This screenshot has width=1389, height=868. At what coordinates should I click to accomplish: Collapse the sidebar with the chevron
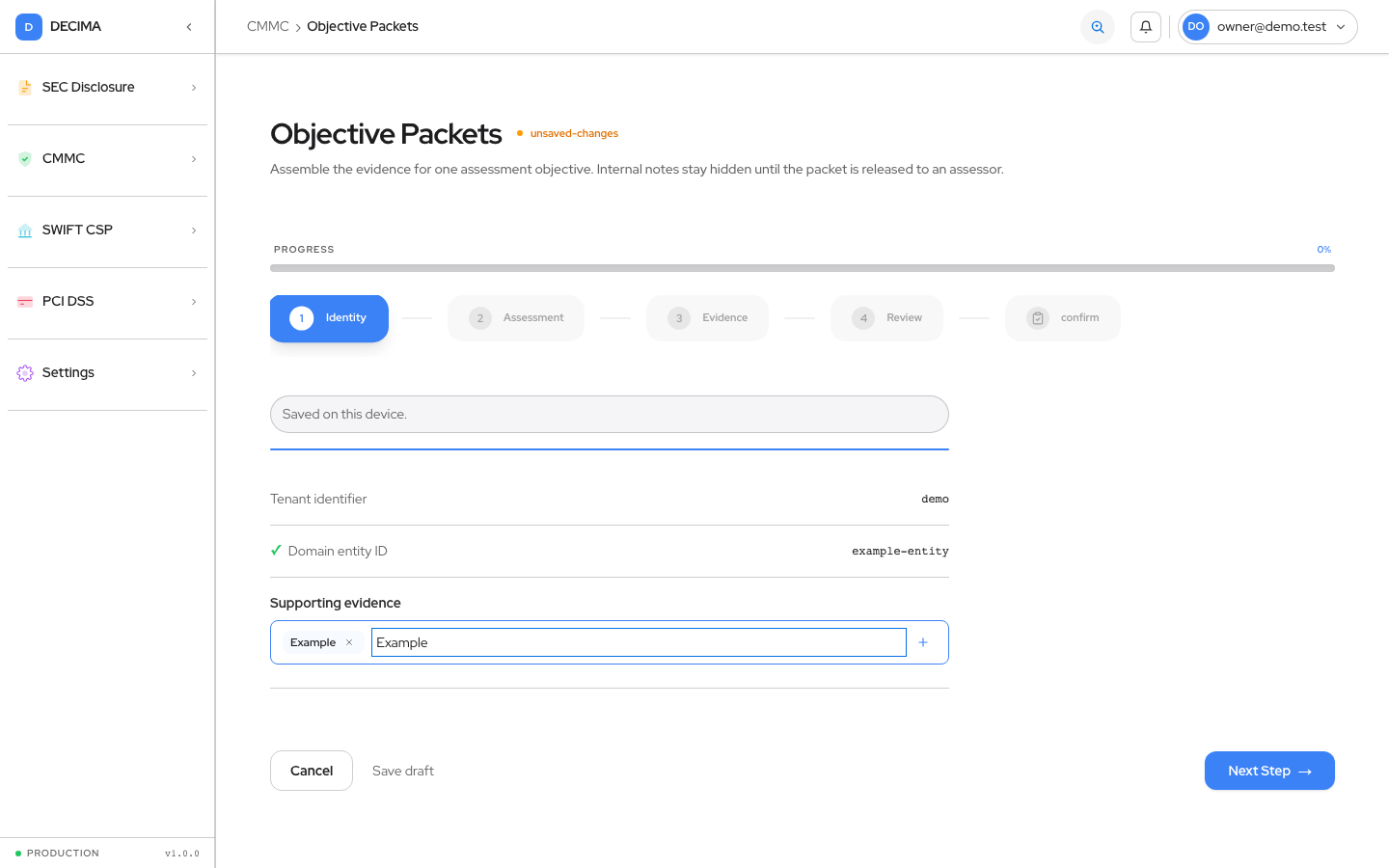coord(189,27)
